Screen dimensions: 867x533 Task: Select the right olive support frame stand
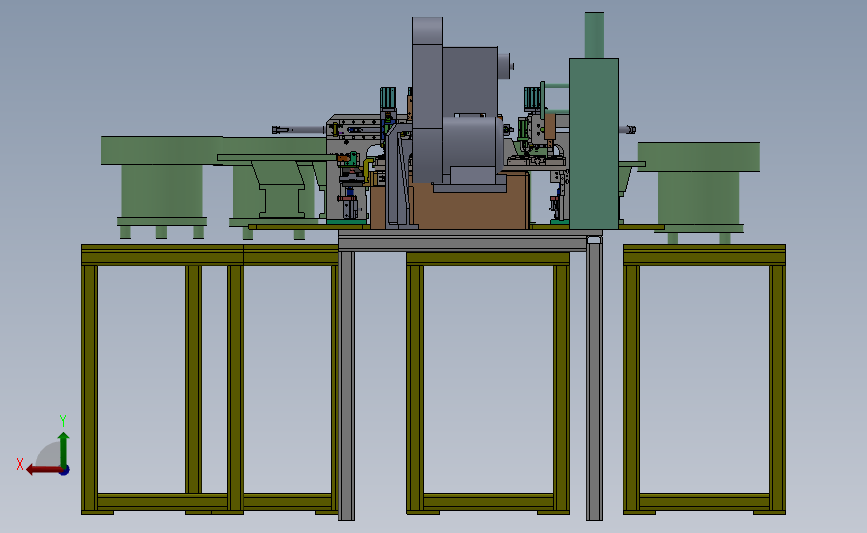(704, 379)
